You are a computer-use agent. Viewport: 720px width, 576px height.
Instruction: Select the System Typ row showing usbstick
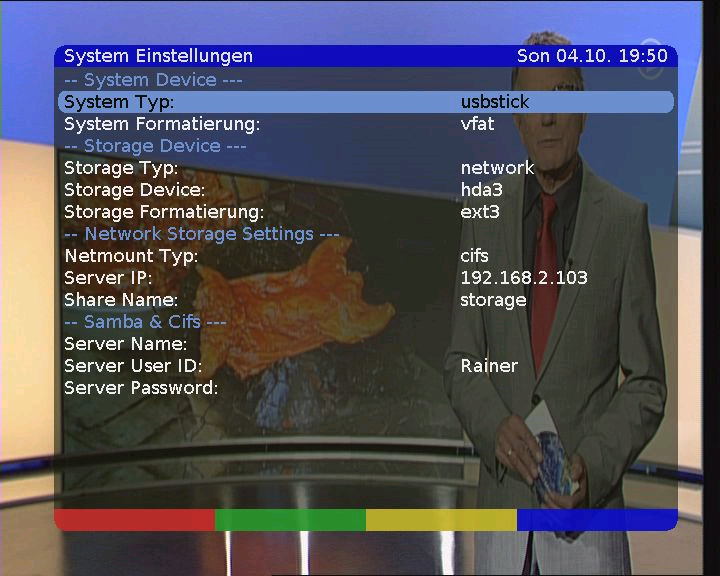point(365,102)
